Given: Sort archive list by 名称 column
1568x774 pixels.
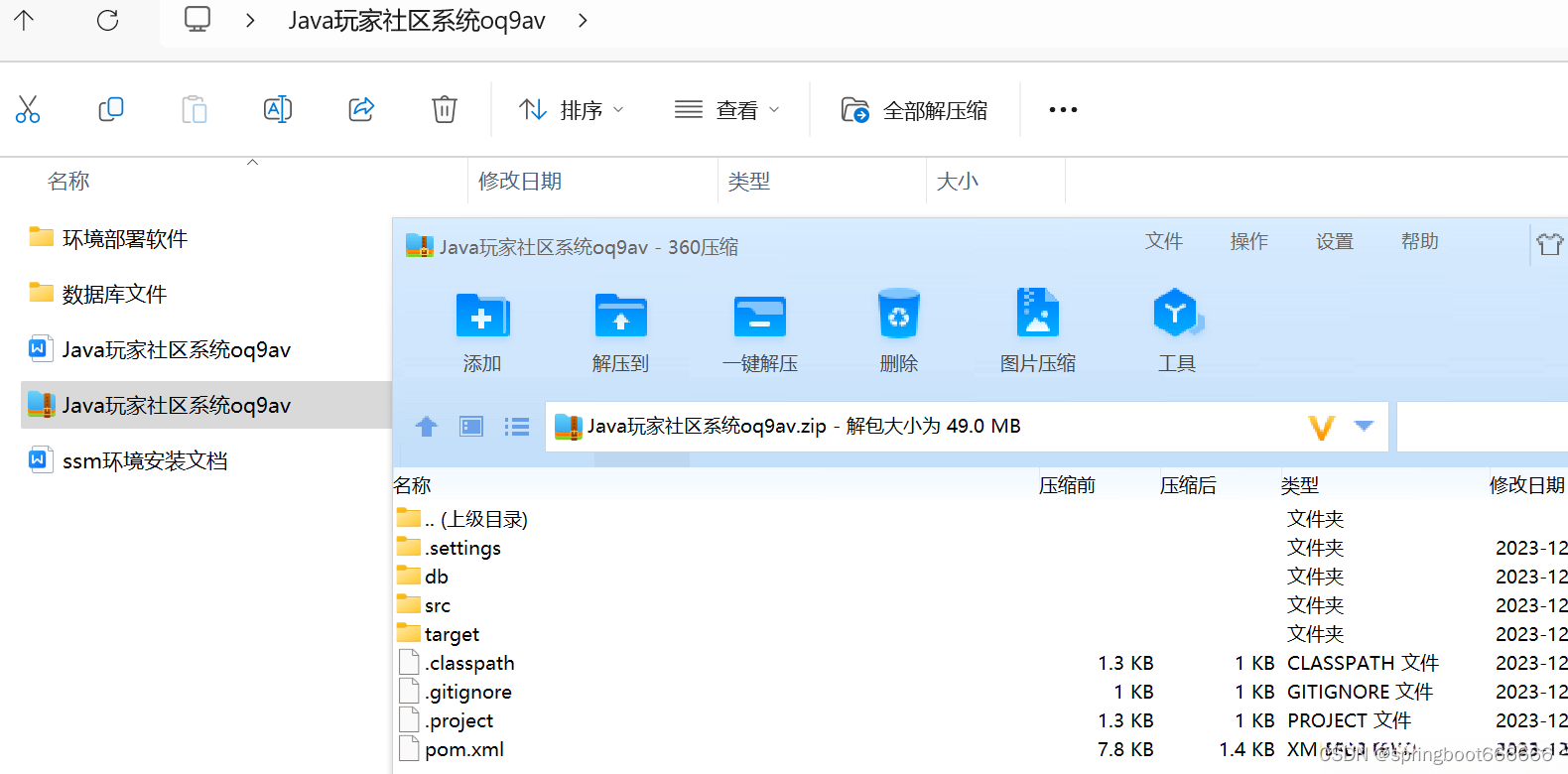Looking at the screenshot, I should pos(412,485).
